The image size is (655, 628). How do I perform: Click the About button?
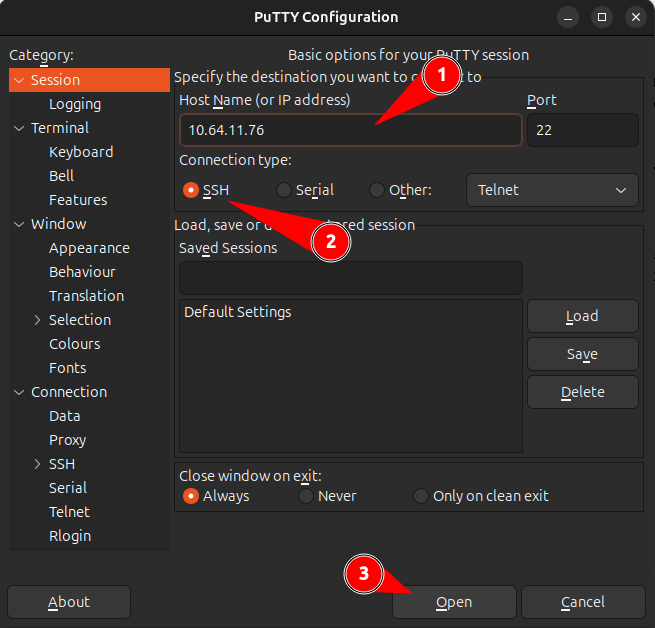tap(69, 602)
